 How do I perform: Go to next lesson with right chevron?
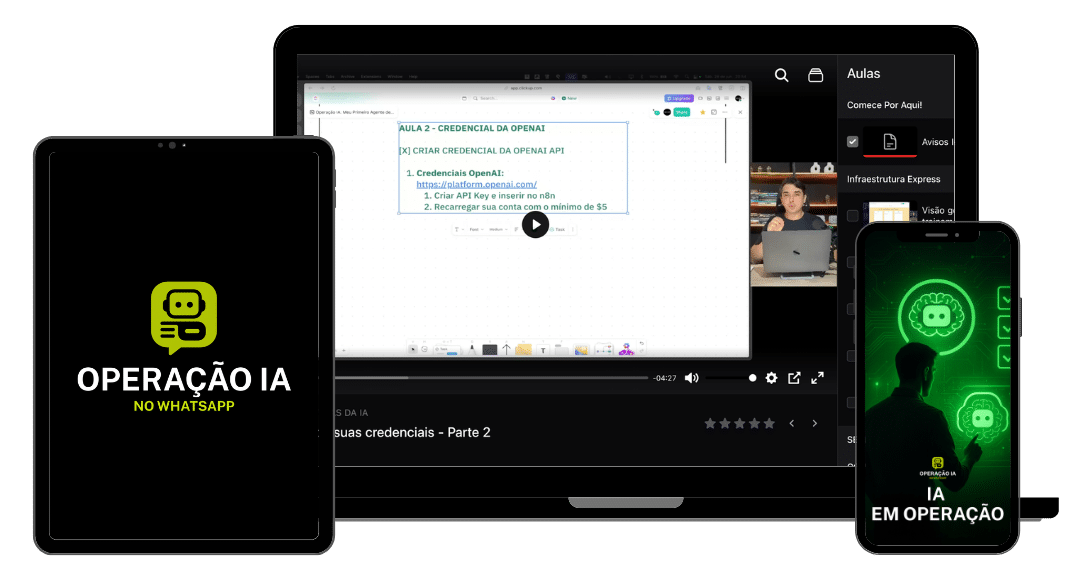[x=814, y=424]
